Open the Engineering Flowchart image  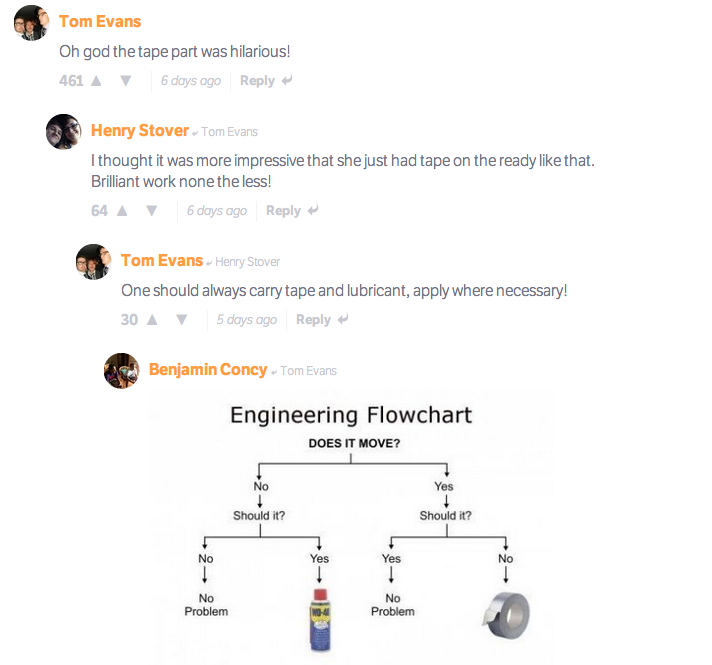[x=350, y=525]
